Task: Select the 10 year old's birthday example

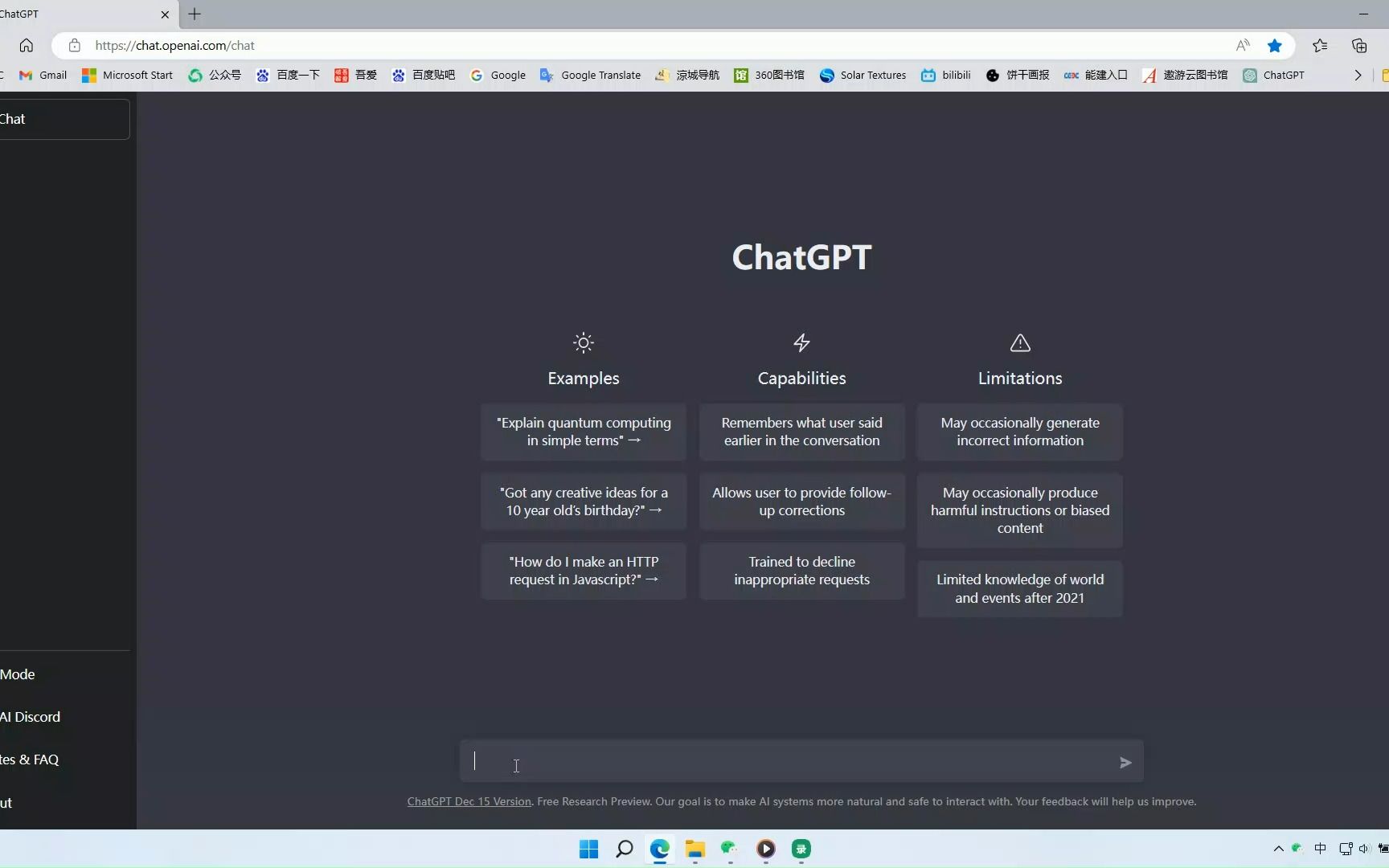Action: click(584, 502)
